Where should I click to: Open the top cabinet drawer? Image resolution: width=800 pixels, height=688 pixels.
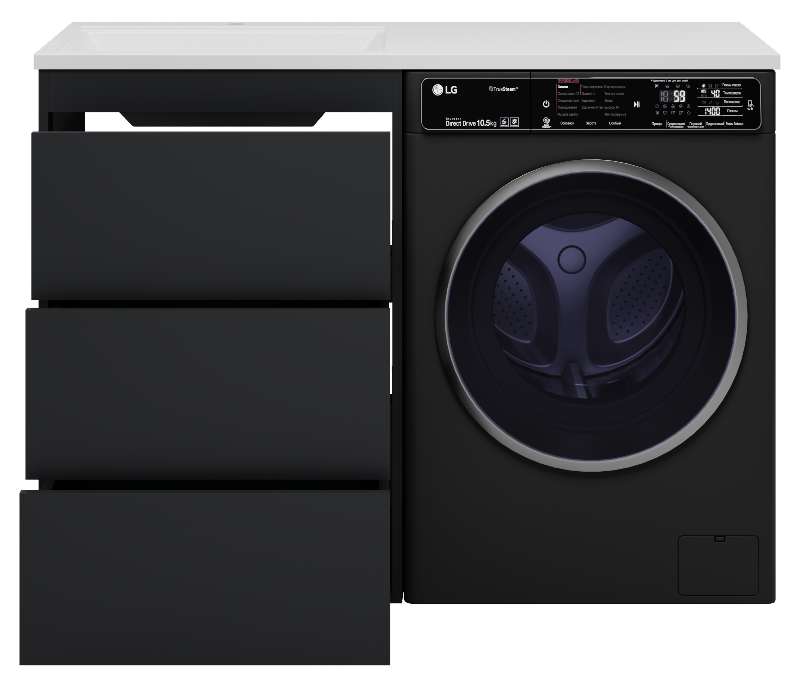tap(211, 214)
